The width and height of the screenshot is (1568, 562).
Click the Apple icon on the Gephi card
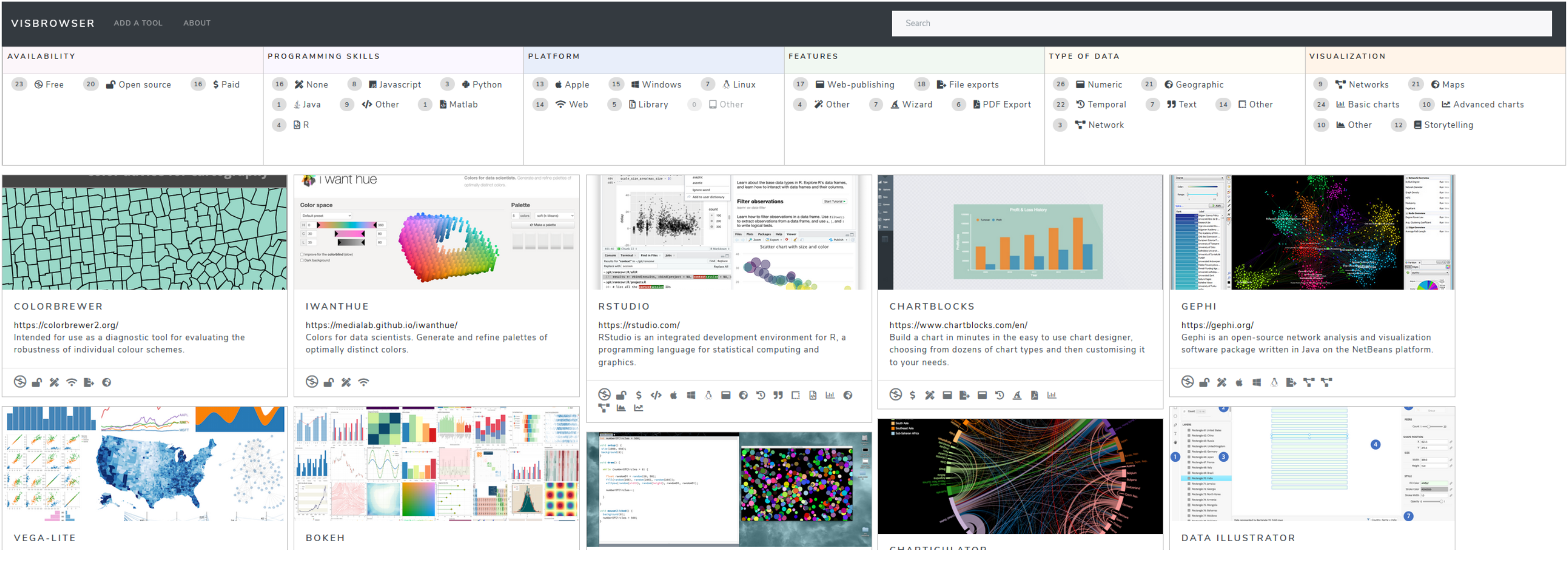(1239, 382)
